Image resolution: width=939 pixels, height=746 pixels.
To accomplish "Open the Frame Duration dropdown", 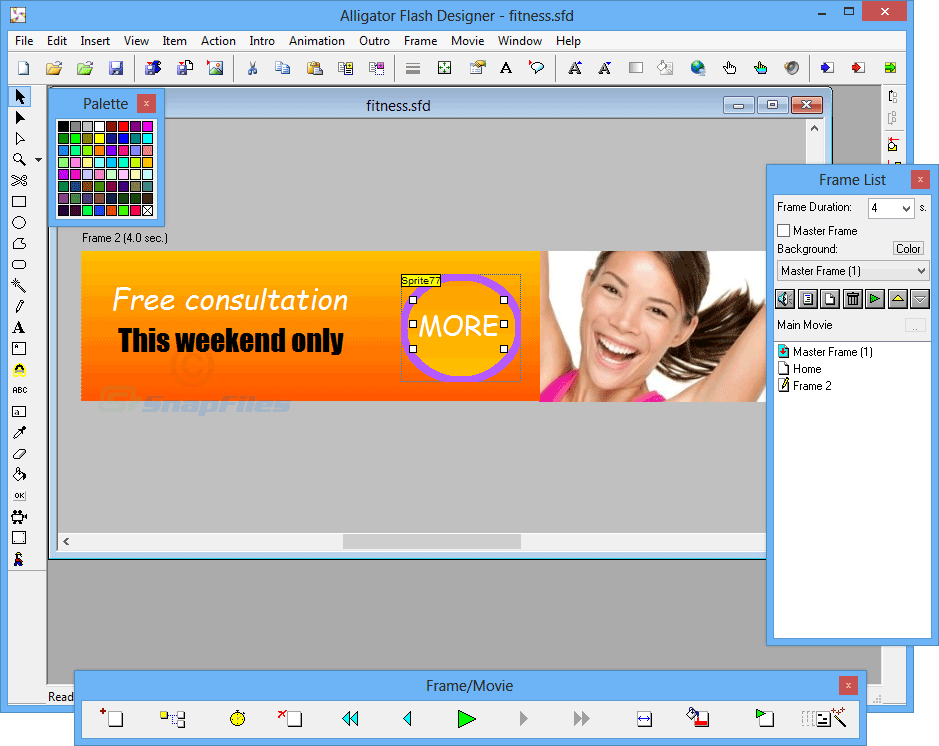I will click(904, 207).
